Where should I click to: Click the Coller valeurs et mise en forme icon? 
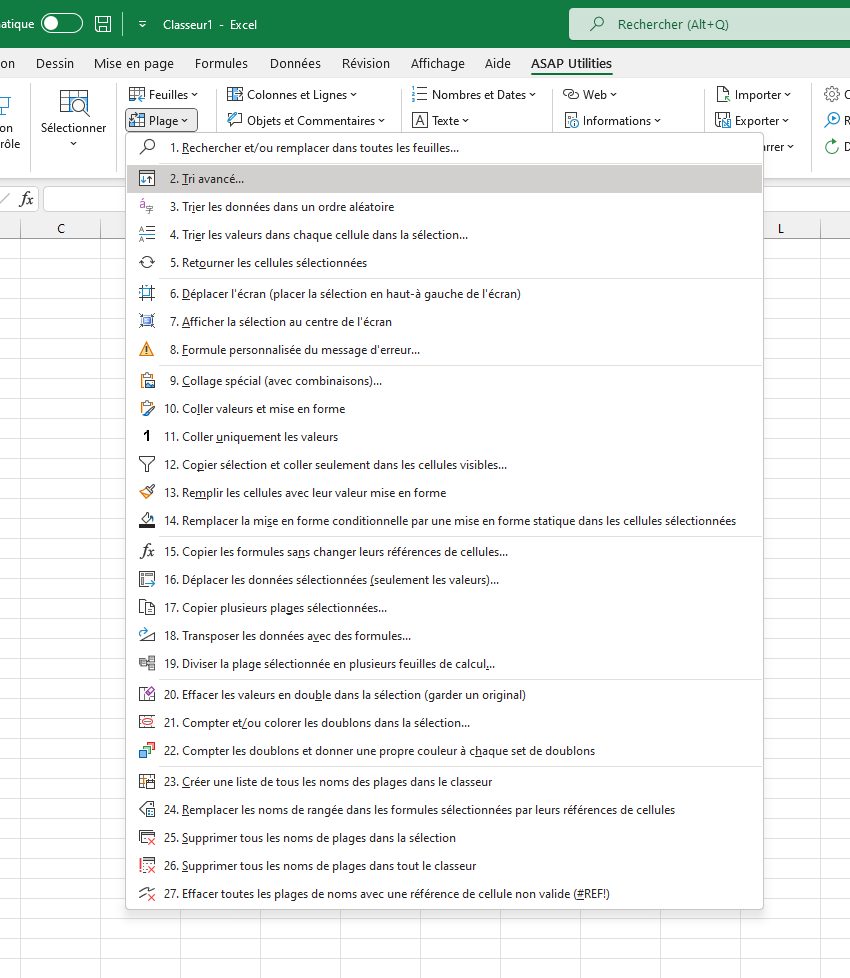click(x=147, y=409)
